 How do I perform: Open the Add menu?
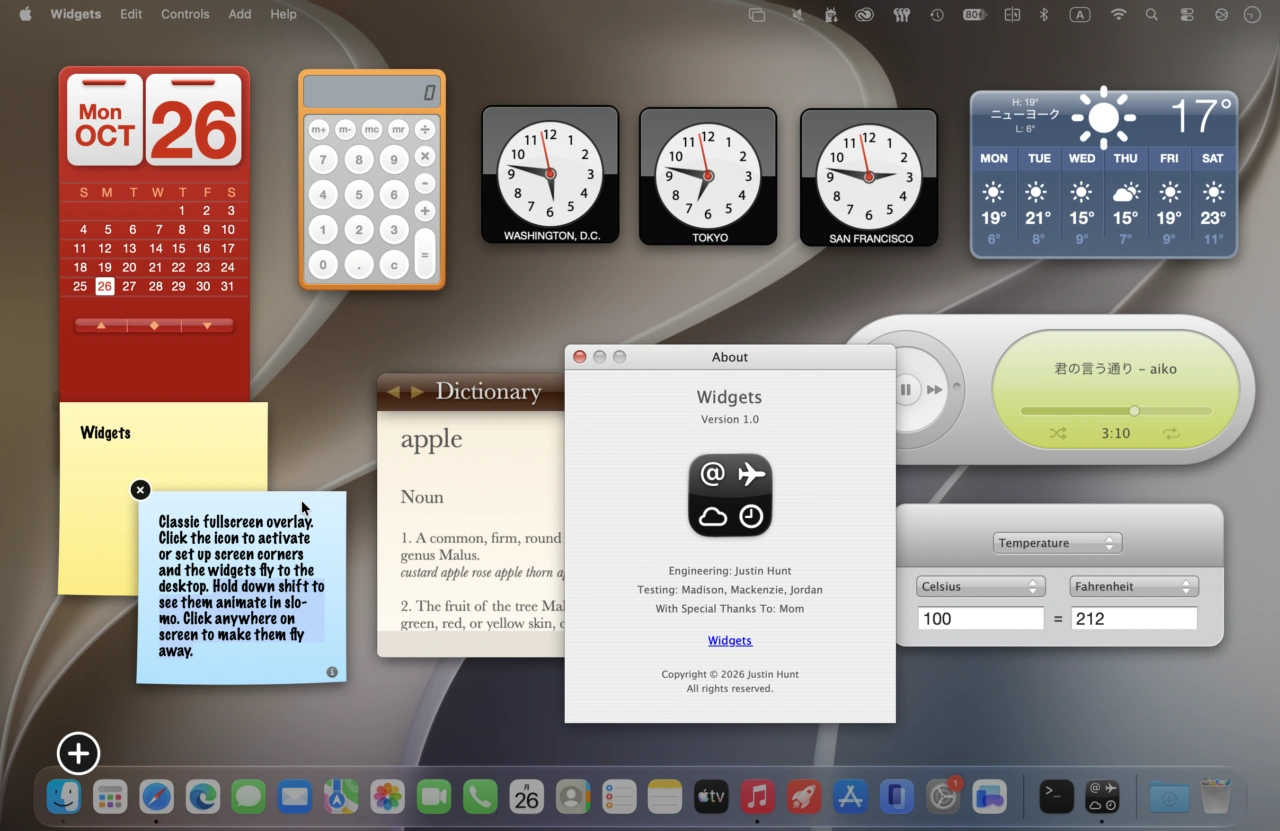[240, 14]
